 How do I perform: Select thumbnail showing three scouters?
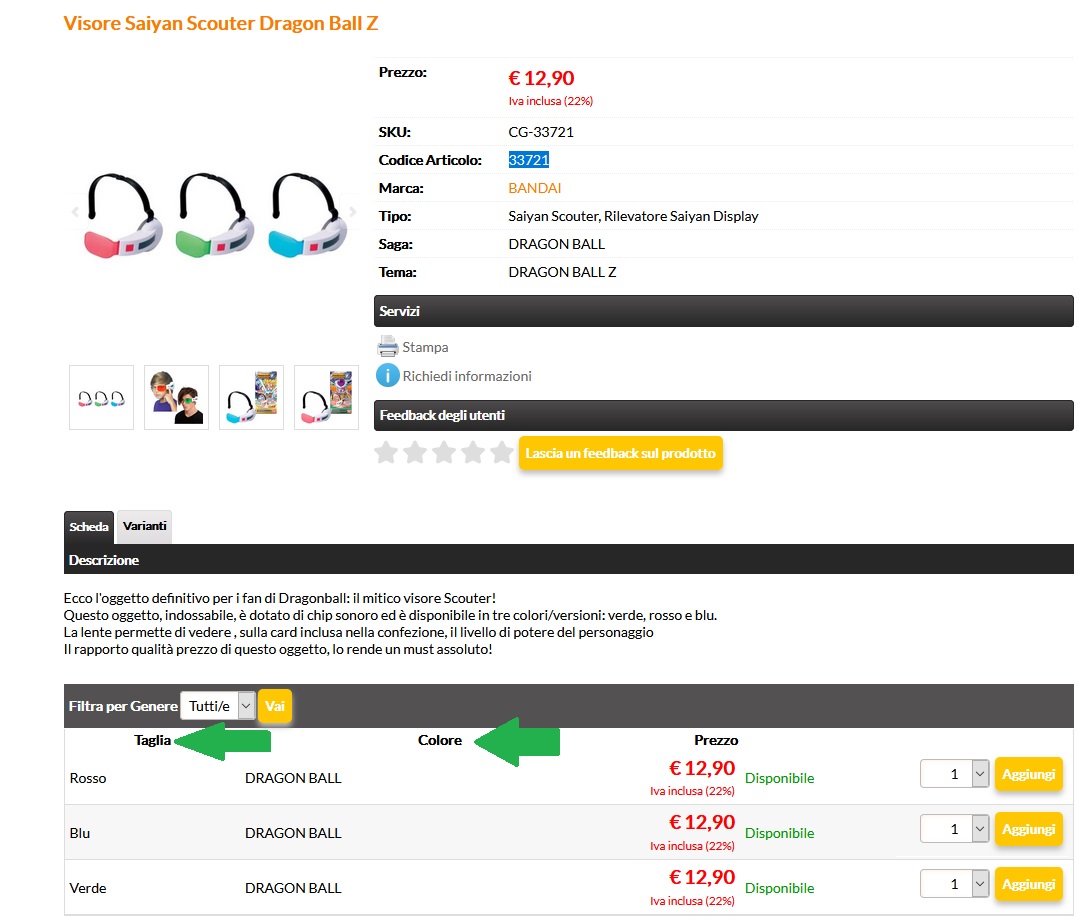coord(101,398)
